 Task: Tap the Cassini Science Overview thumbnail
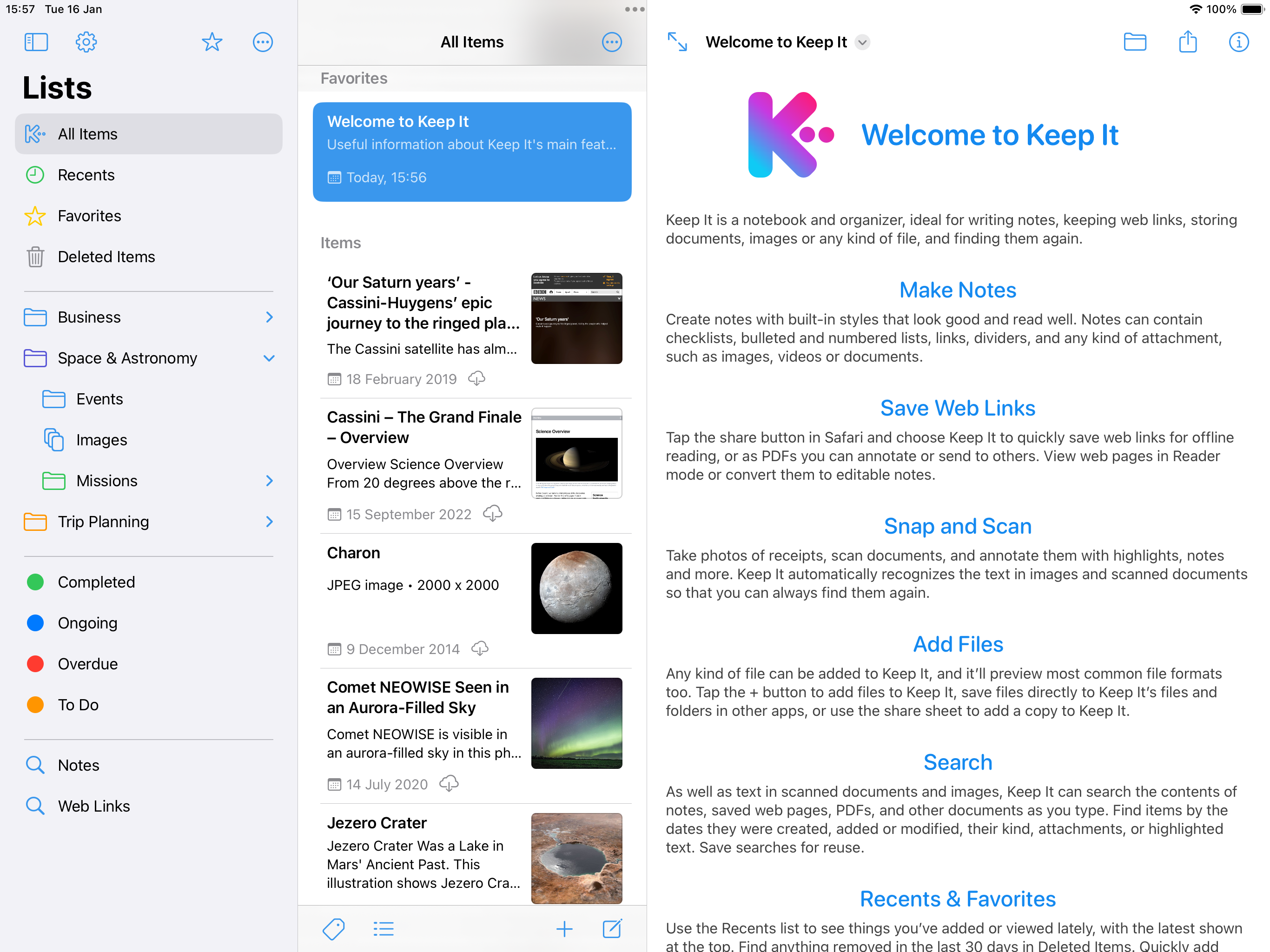576,454
